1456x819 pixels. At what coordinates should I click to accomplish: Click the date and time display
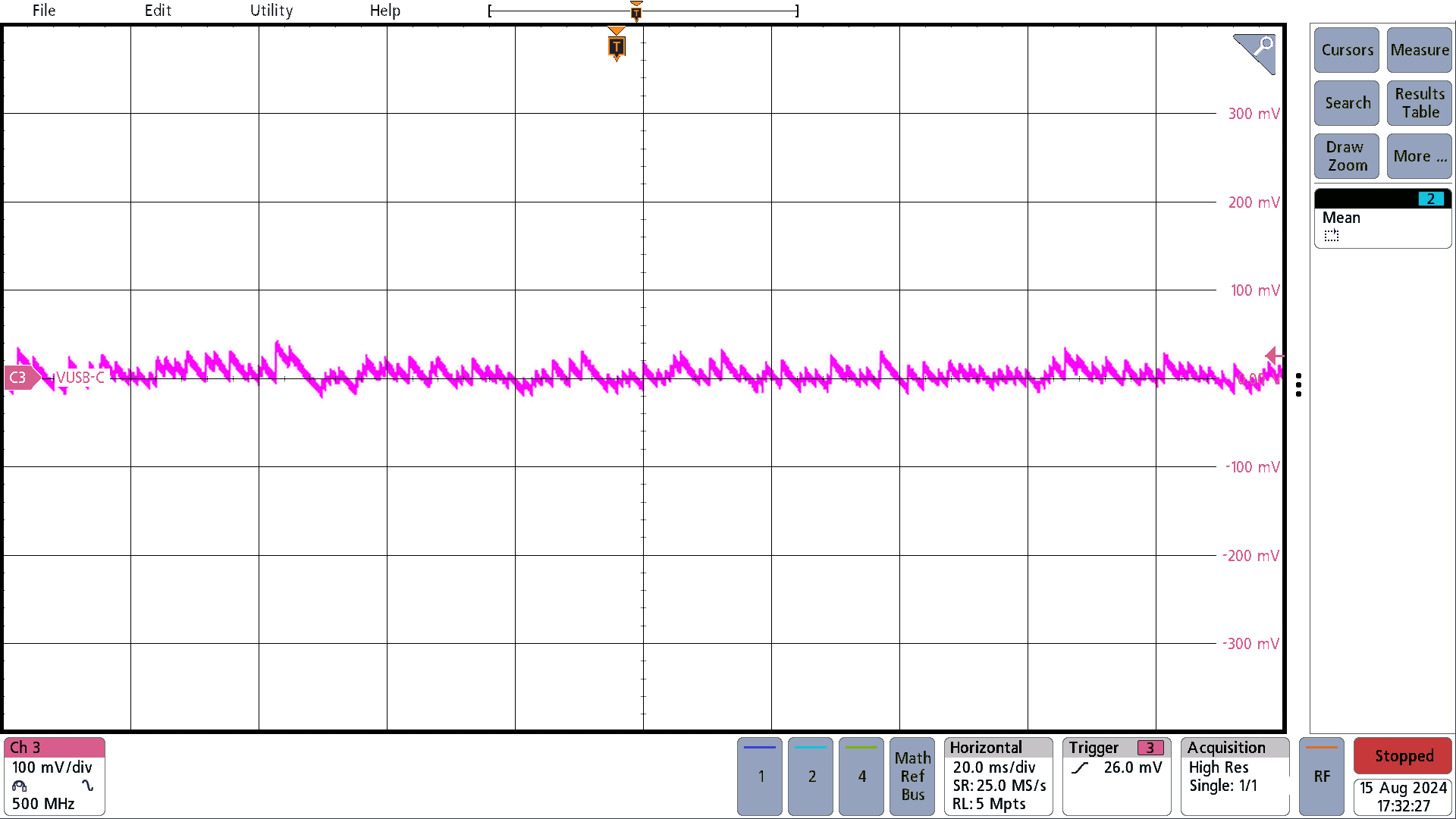click(x=1403, y=797)
